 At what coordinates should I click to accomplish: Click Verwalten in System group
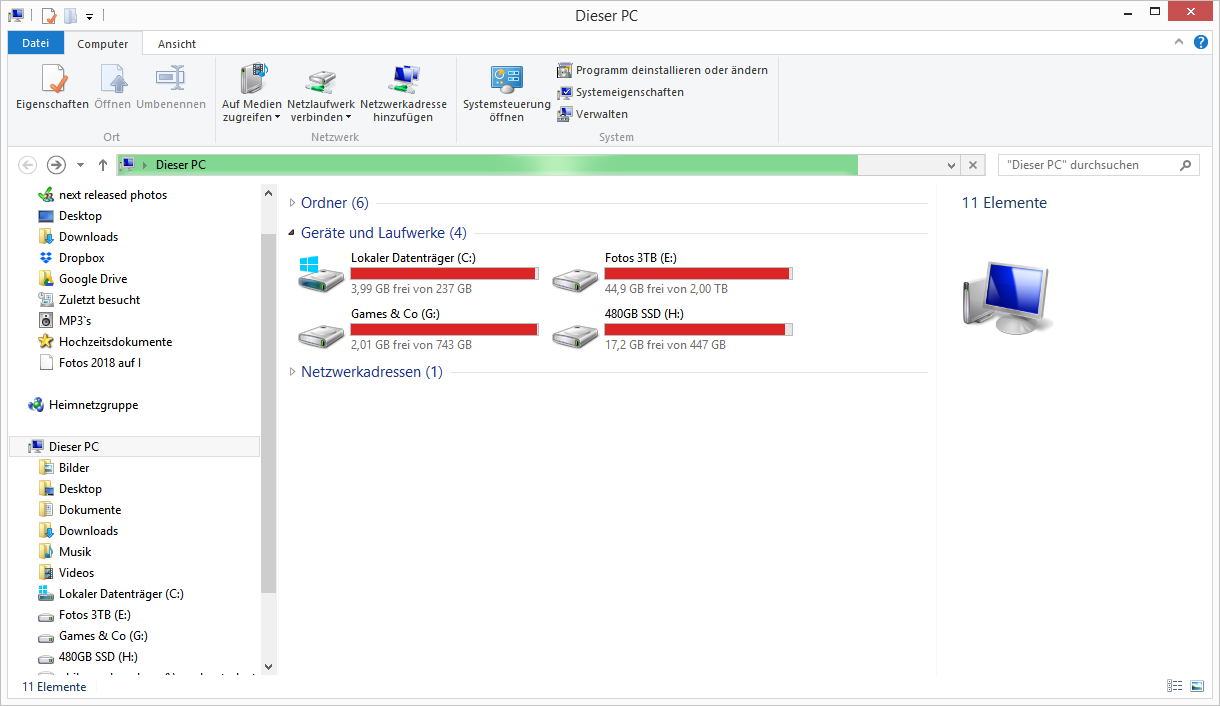click(592, 114)
